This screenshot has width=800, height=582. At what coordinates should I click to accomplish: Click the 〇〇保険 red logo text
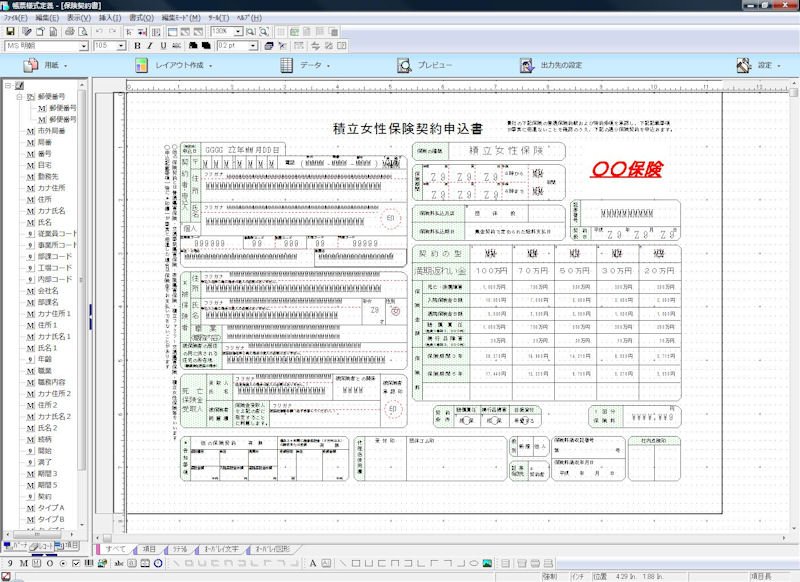pos(627,169)
